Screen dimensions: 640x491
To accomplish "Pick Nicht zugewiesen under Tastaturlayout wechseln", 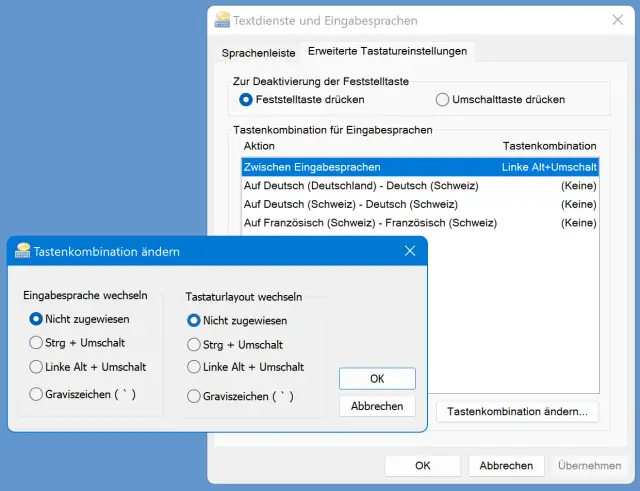I will click(194, 321).
